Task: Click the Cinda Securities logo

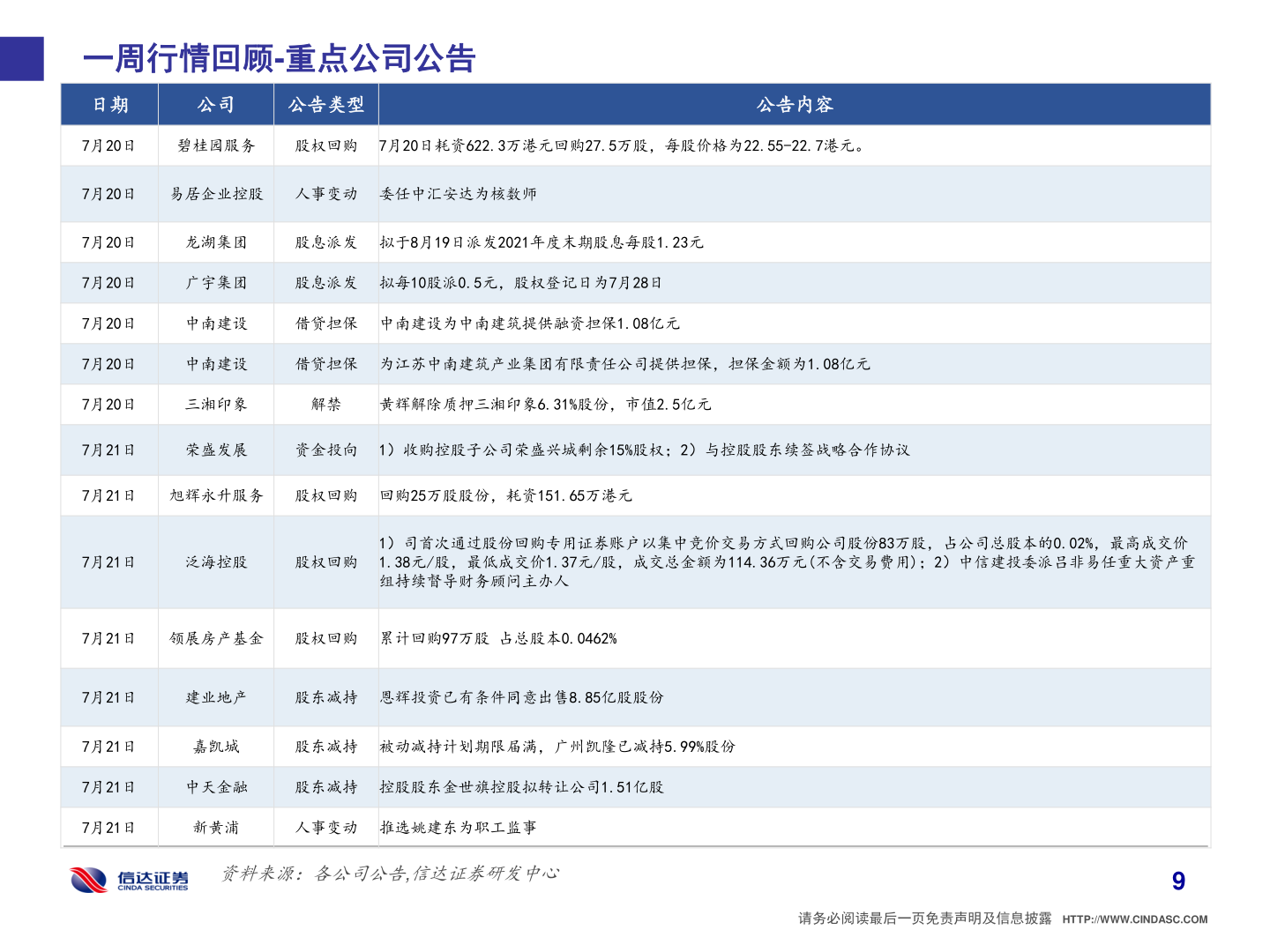Action: point(126,878)
